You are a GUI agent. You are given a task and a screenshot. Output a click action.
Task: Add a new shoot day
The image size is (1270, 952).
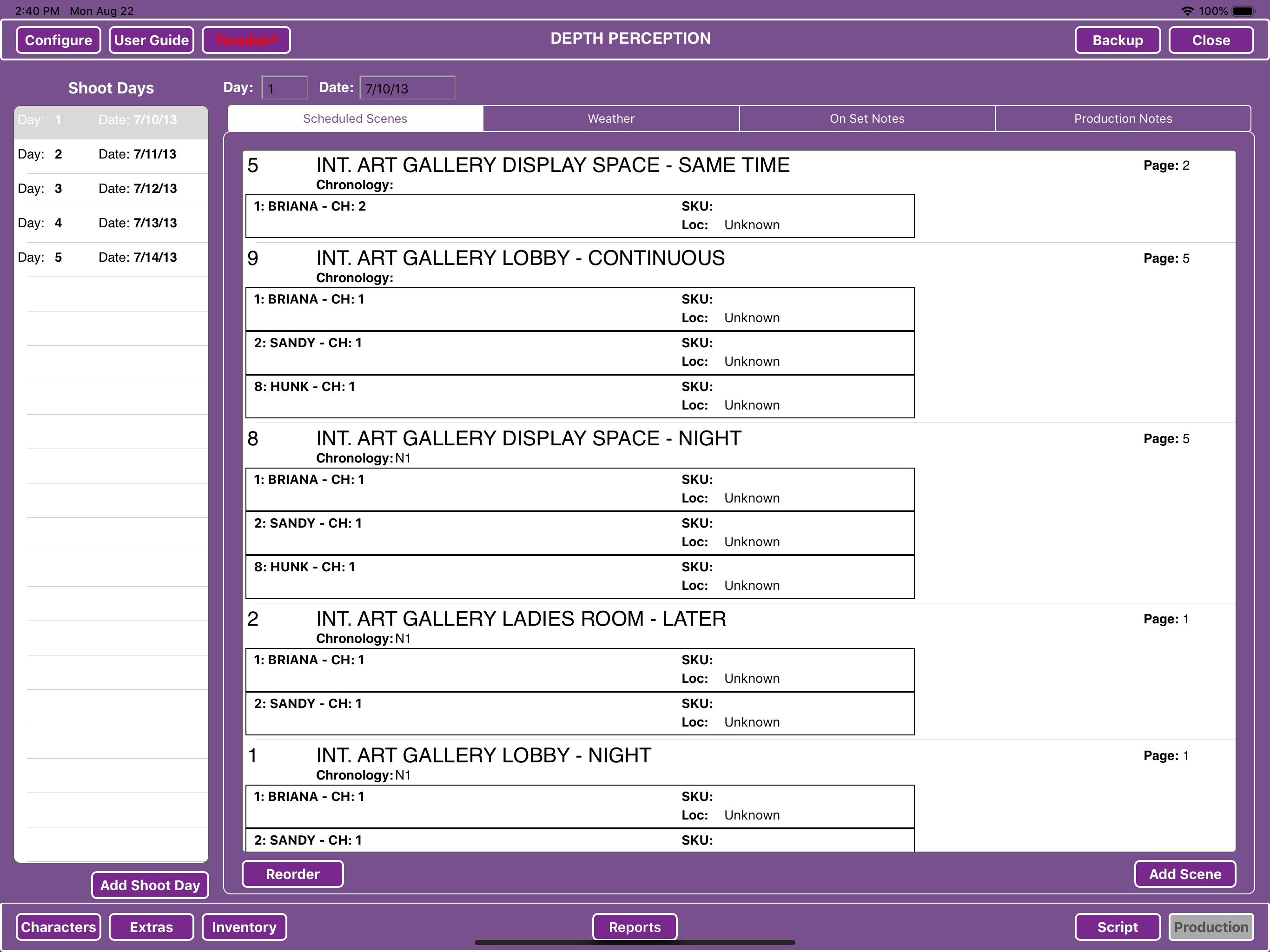tap(150, 885)
